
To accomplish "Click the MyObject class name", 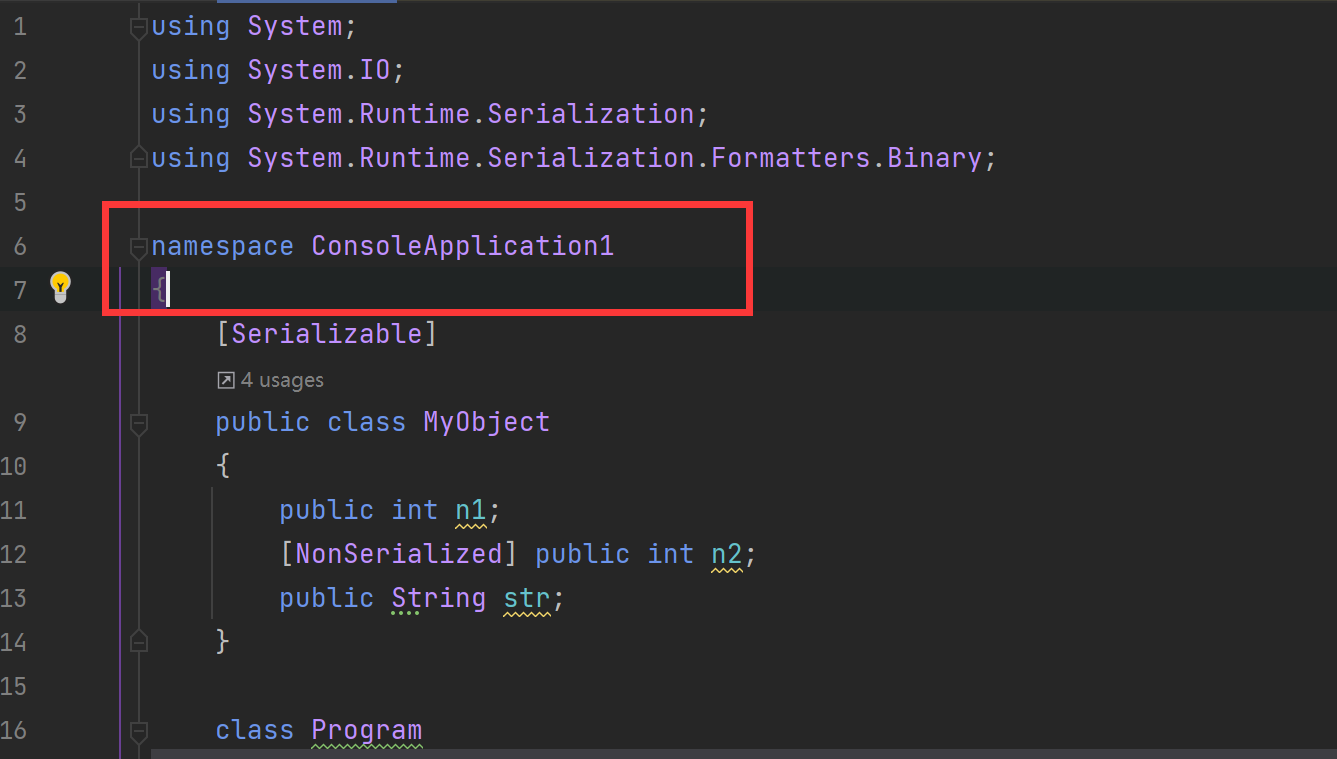I will pos(487,422).
